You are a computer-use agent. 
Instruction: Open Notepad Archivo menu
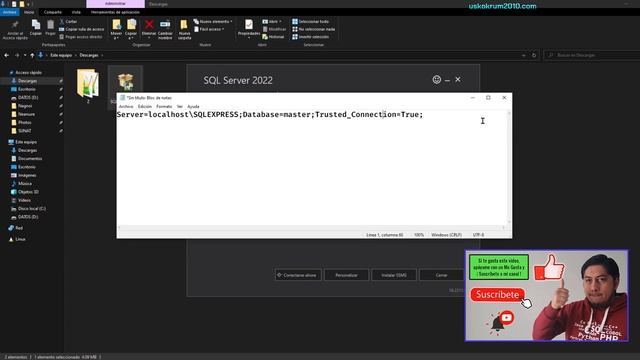point(126,106)
